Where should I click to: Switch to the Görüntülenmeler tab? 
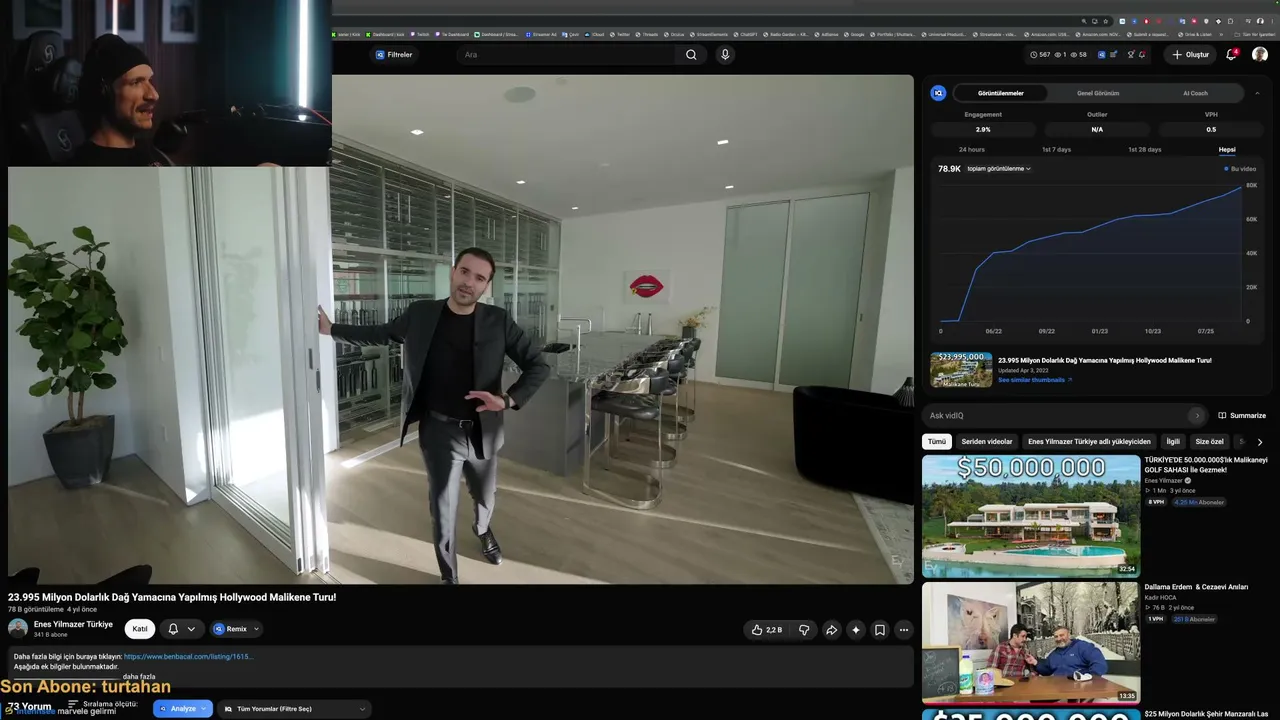coord(1000,93)
